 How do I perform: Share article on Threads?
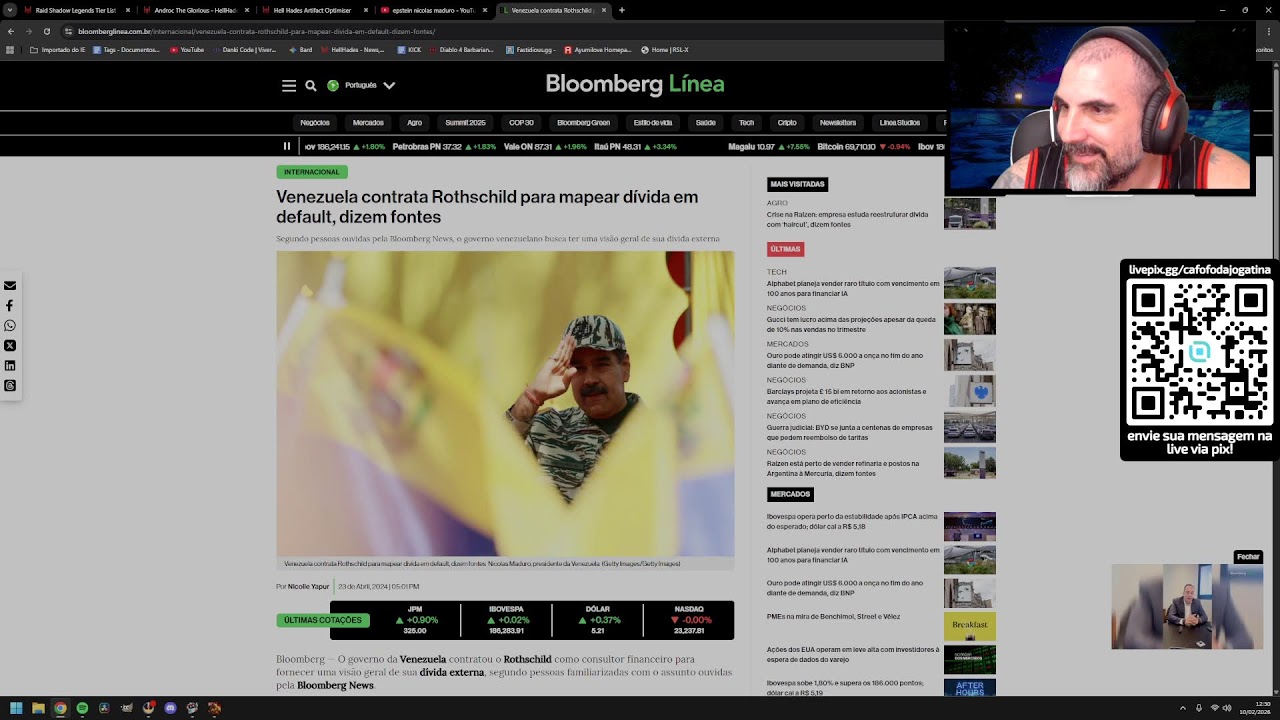click(10, 386)
